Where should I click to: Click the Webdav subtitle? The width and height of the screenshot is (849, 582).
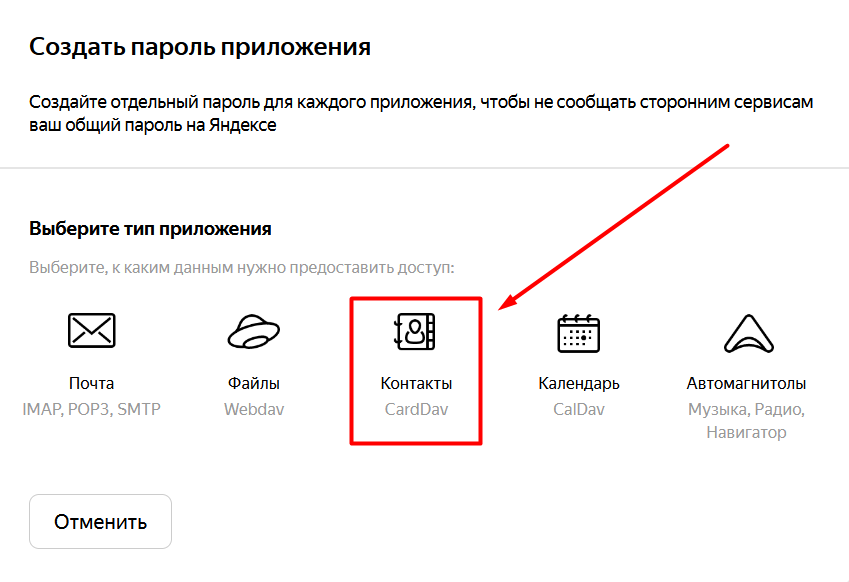click(x=254, y=409)
